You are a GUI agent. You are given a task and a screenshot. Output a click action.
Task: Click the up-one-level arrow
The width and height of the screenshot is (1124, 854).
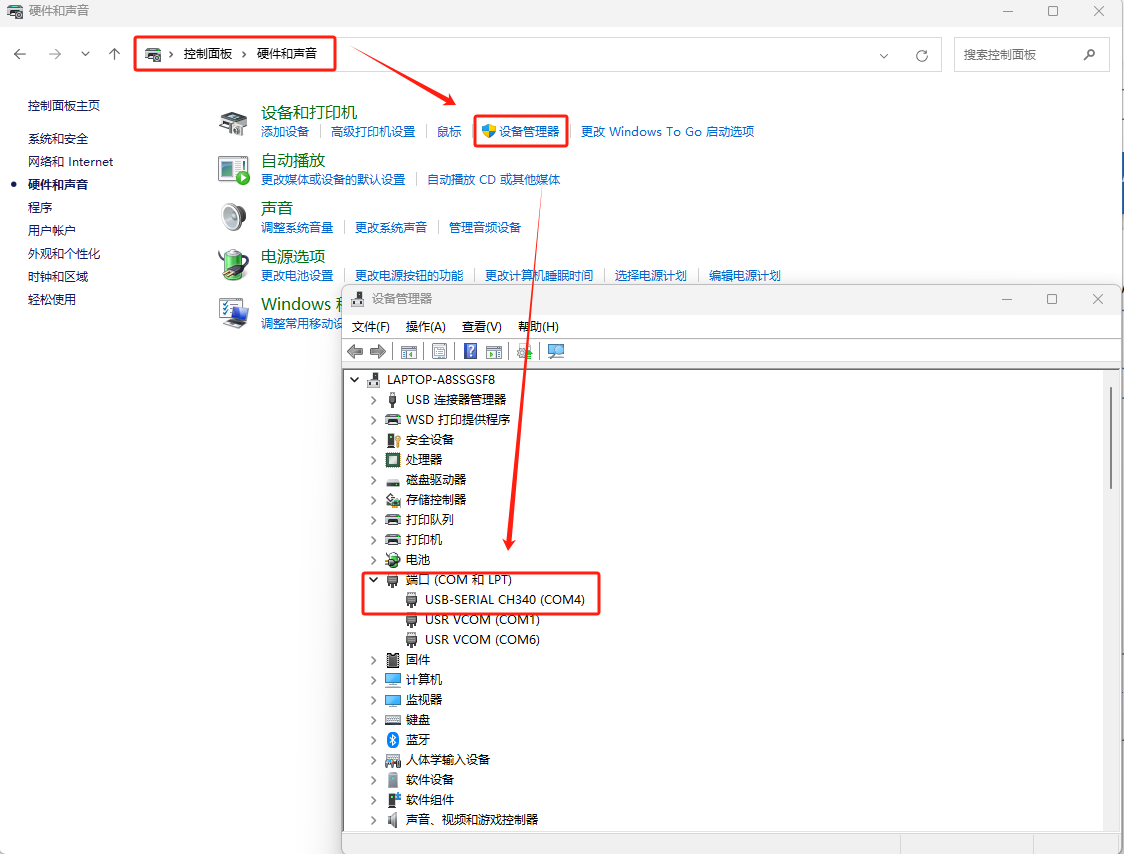[x=114, y=54]
